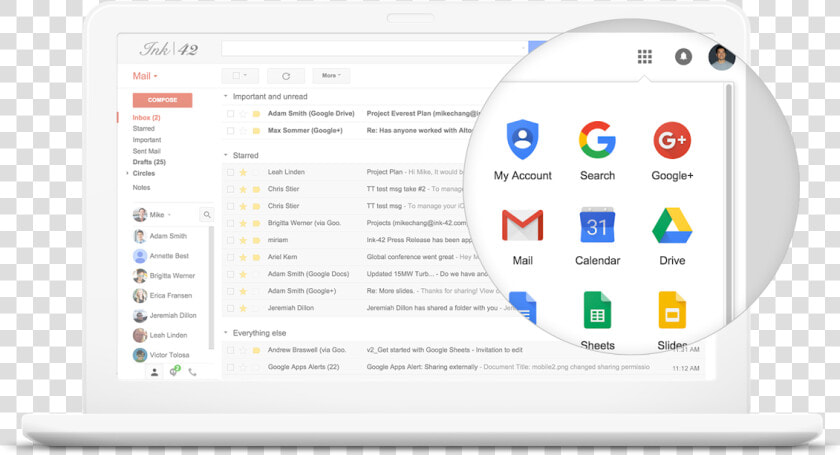Image resolution: width=840 pixels, height=455 pixels.
Task: Open the Google apps grid launcher
Action: [644, 56]
